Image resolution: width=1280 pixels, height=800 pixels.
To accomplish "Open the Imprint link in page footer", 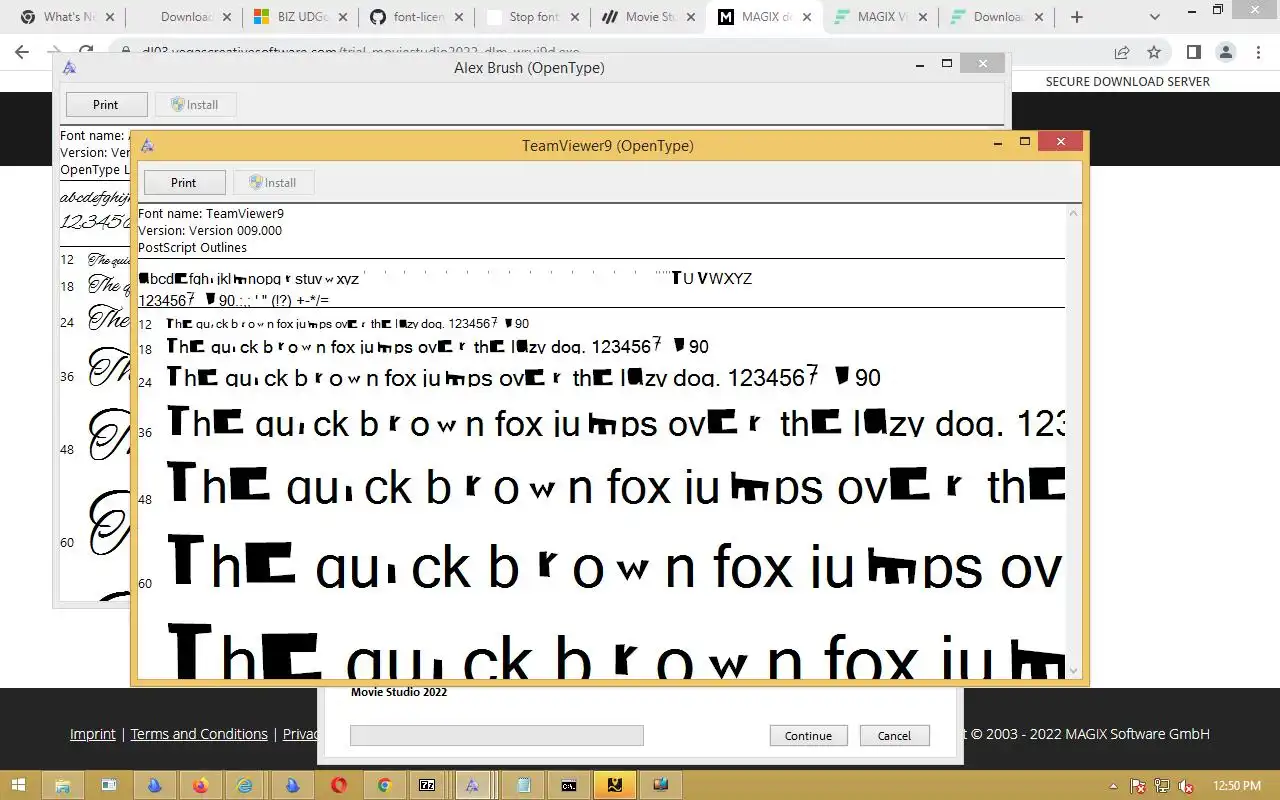I will [x=93, y=734].
